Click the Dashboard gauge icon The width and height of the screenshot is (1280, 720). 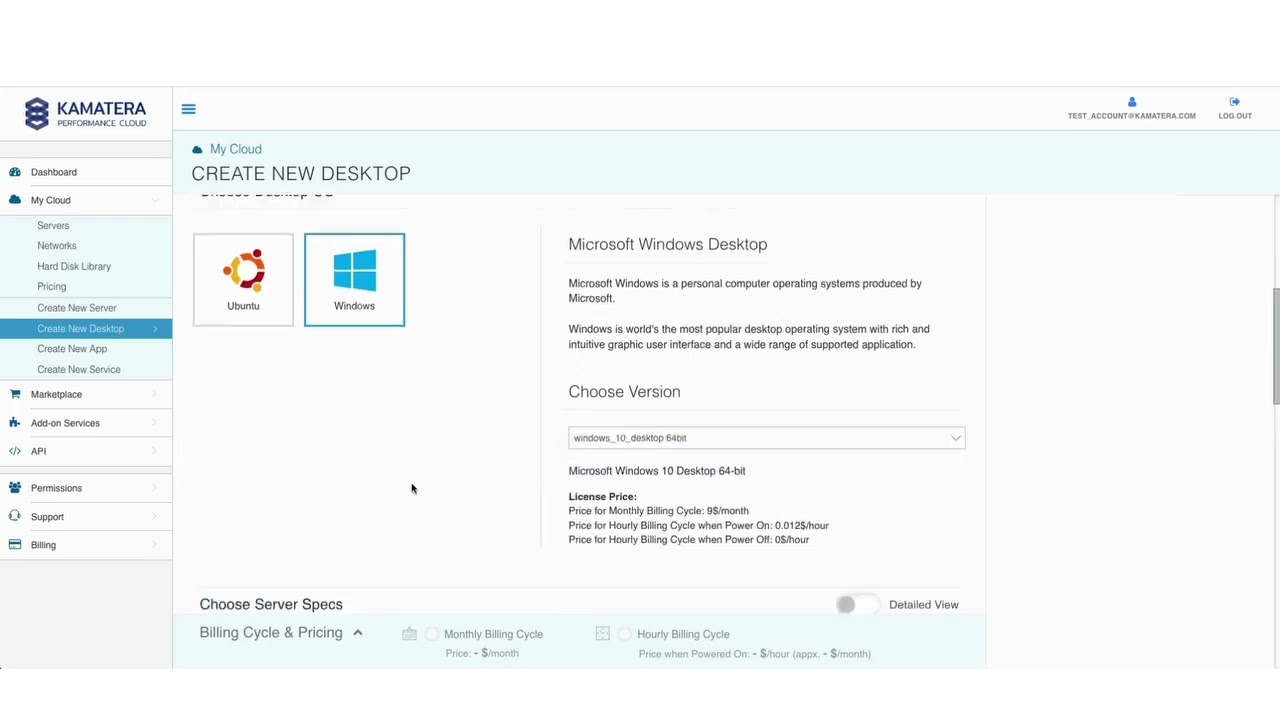15,172
